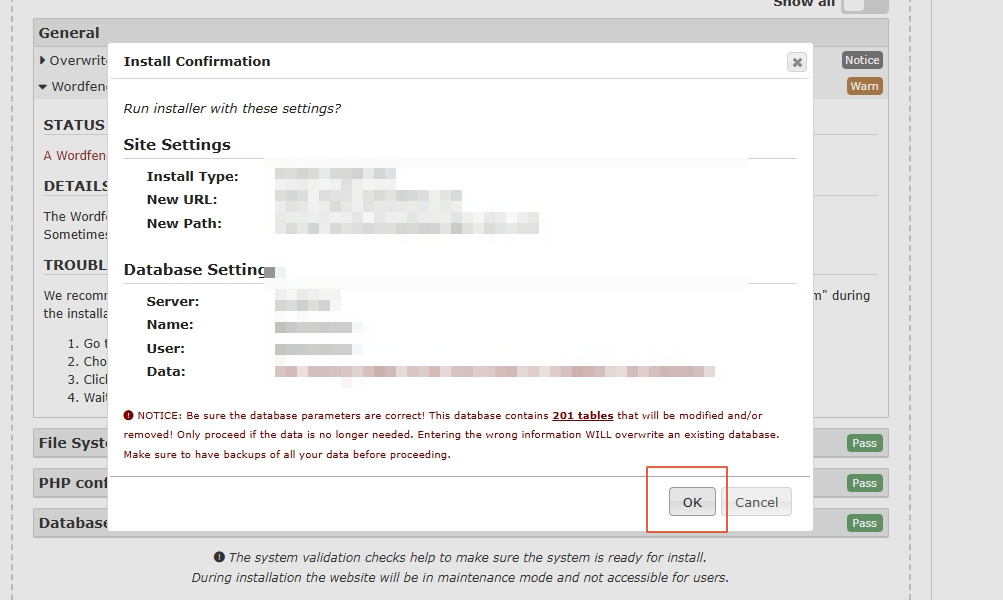Viewport: 1003px width, 600px height.
Task: Expand the Overwrite item arrow
Action: pyautogui.click(x=43, y=61)
